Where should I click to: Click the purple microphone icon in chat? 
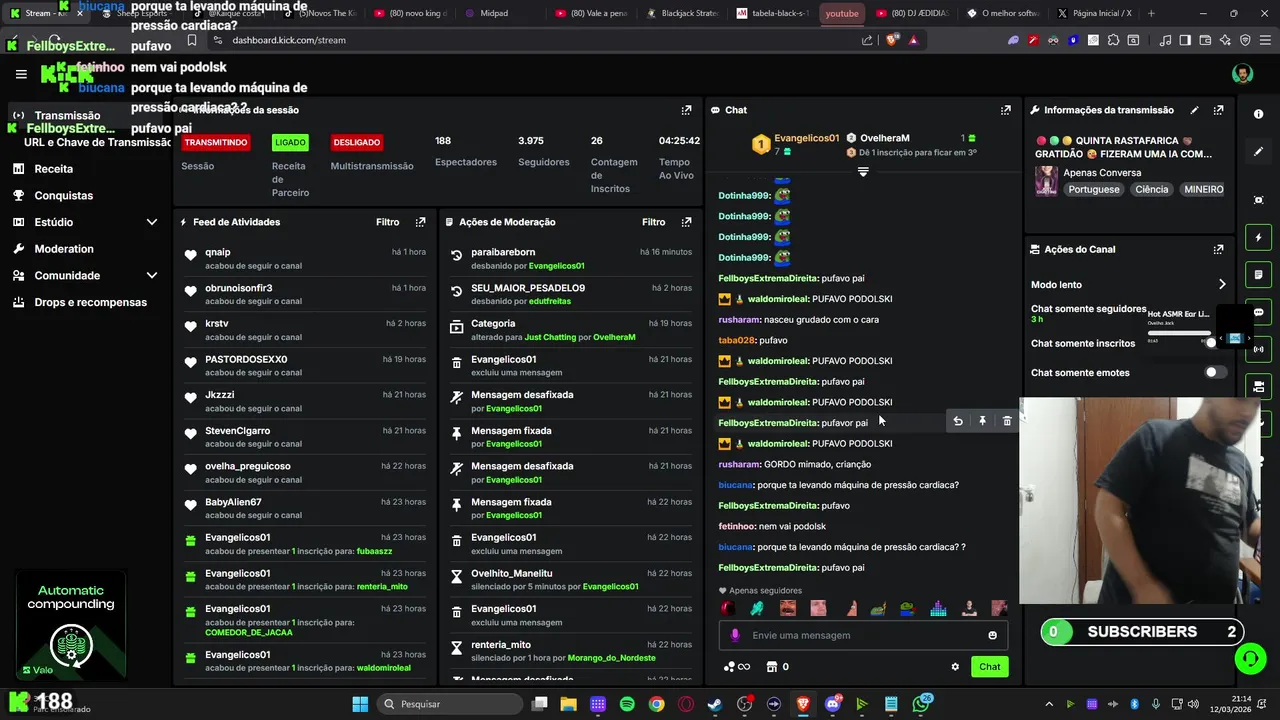tap(735, 635)
